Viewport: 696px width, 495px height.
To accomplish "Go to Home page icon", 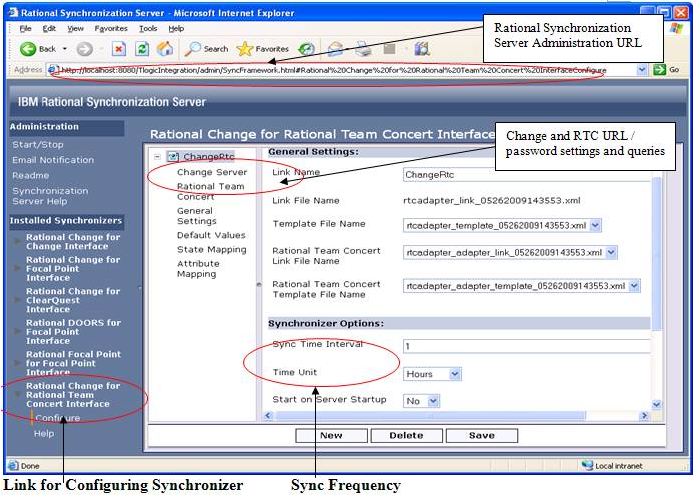I will click(x=165, y=49).
